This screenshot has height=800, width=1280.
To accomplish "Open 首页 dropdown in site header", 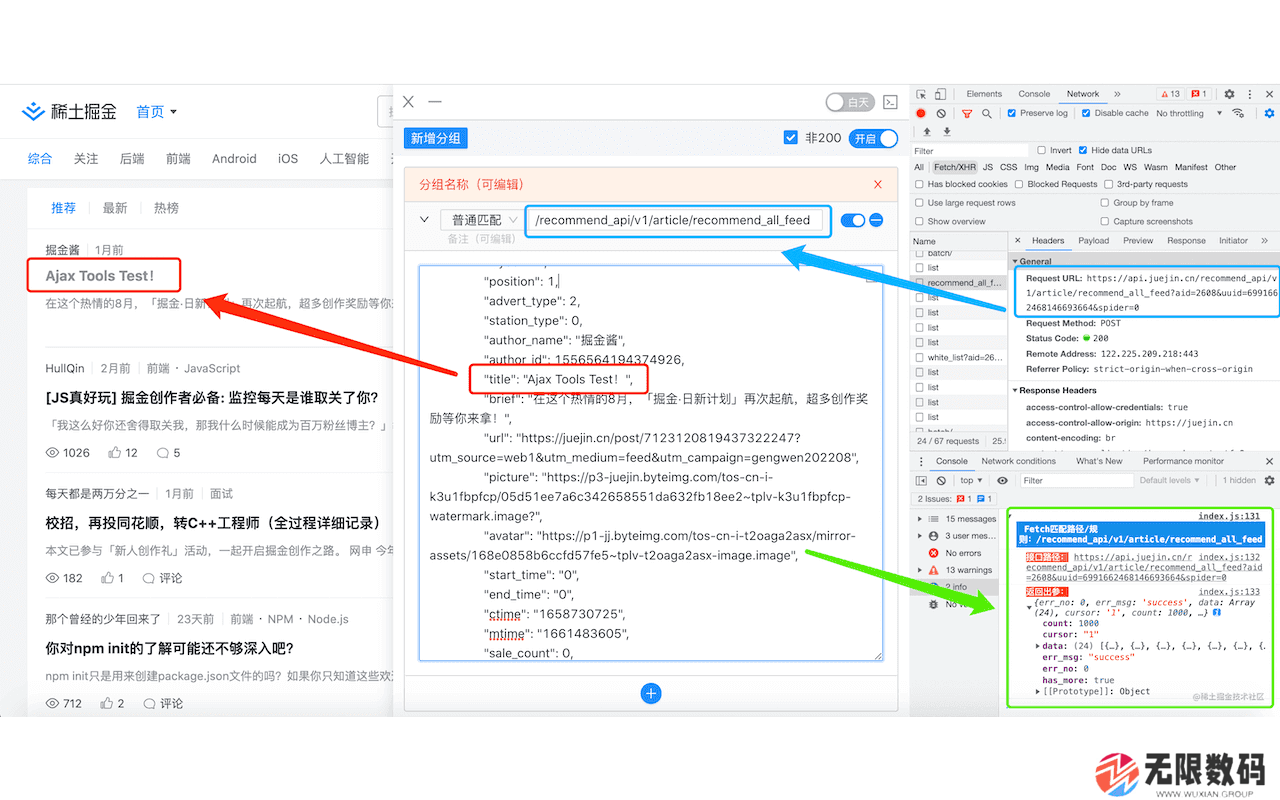I will (x=156, y=111).
